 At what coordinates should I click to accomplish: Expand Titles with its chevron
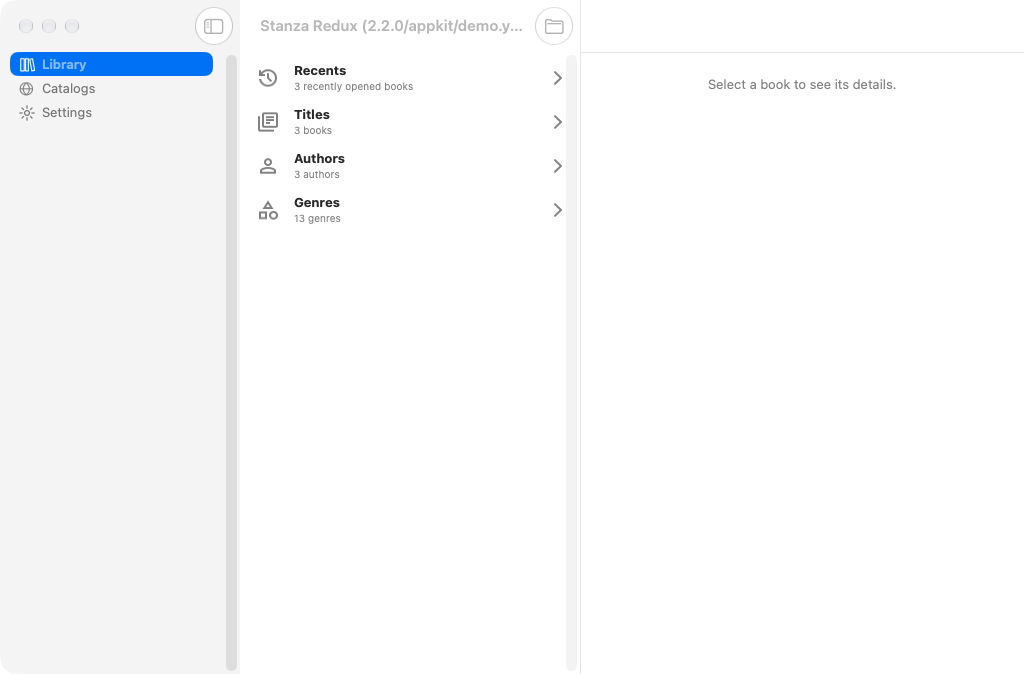pyautogui.click(x=557, y=121)
